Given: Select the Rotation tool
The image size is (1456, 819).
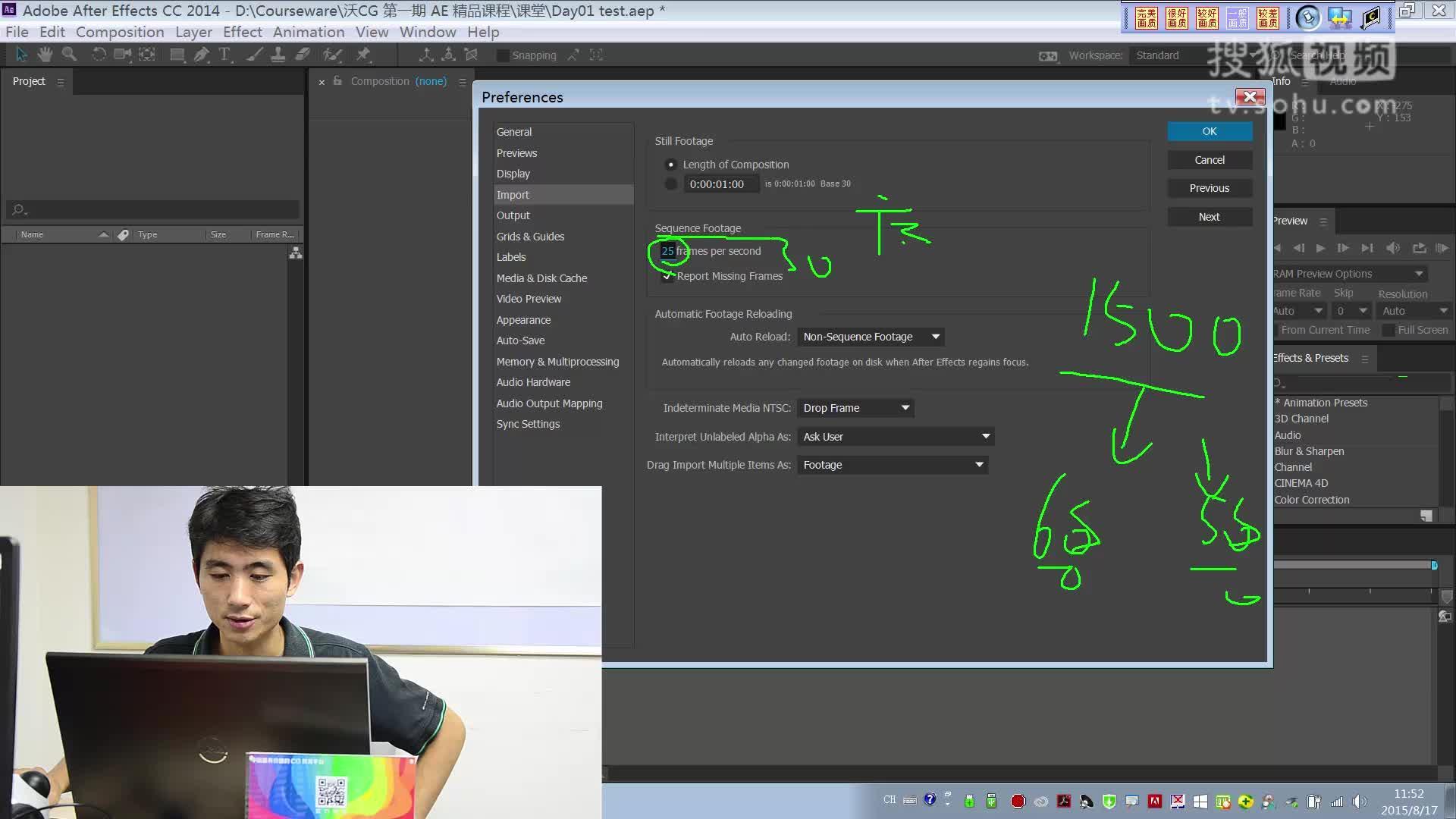Looking at the screenshot, I should tap(99, 55).
